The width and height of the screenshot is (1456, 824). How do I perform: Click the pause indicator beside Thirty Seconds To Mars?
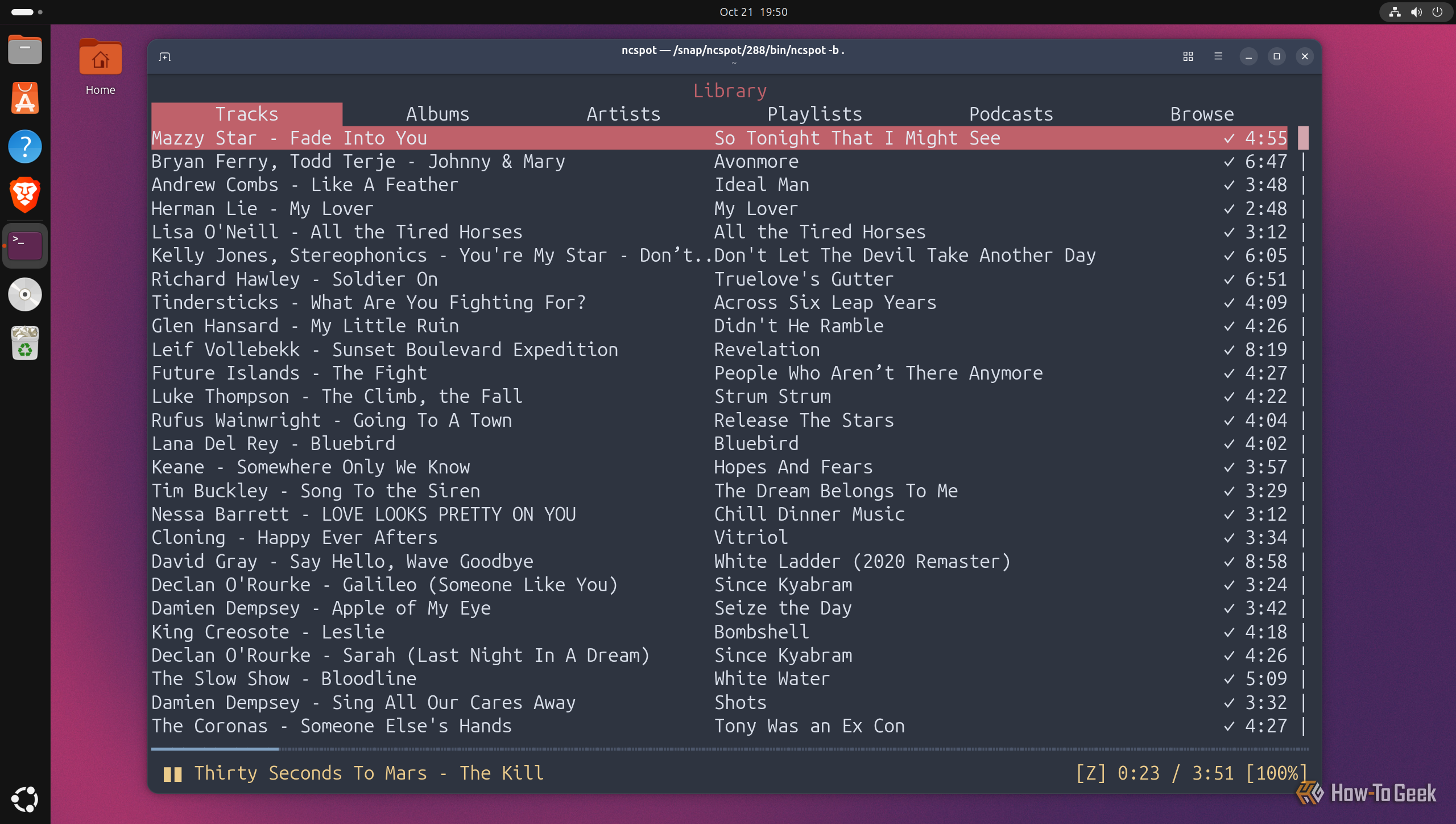(x=172, y=774)
